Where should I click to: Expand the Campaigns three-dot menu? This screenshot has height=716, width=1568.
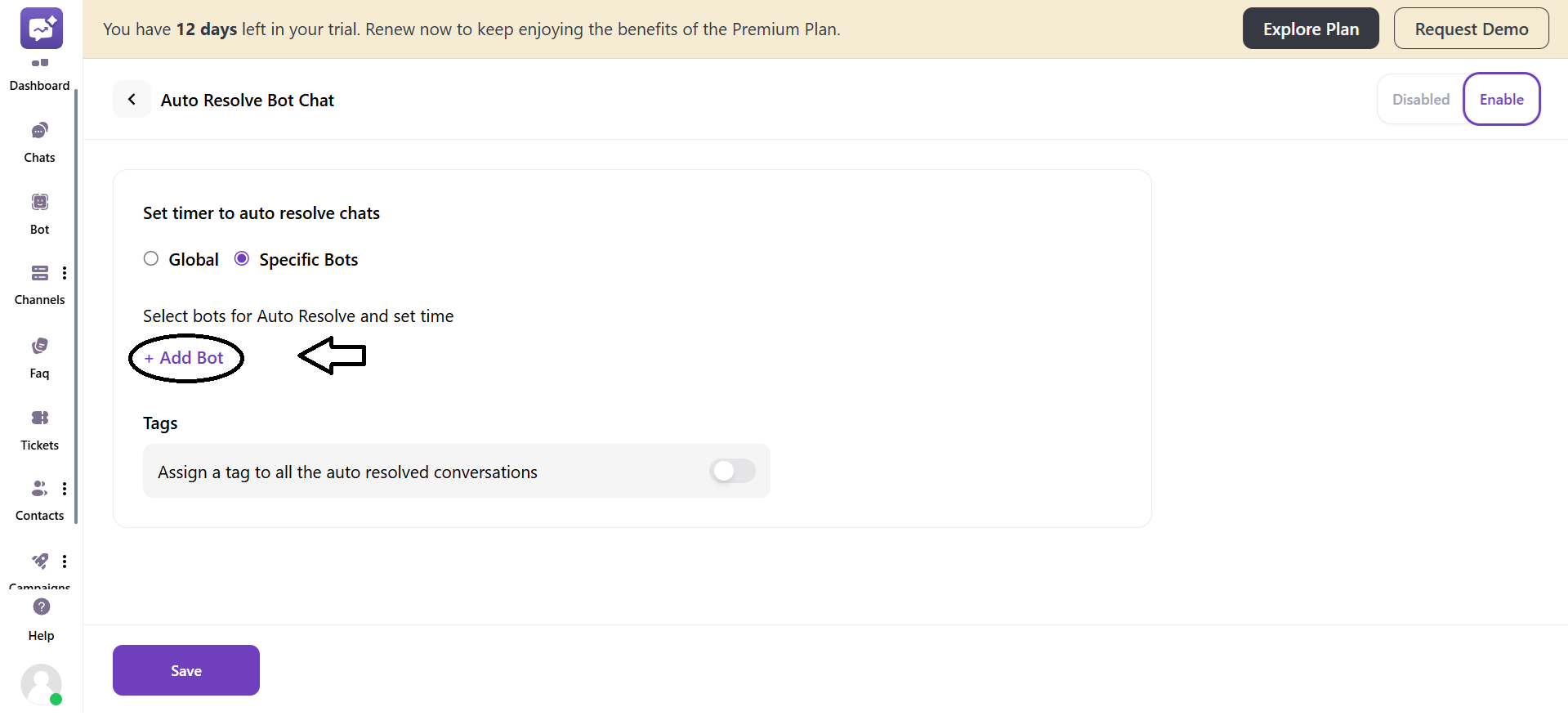coord(65,562)
